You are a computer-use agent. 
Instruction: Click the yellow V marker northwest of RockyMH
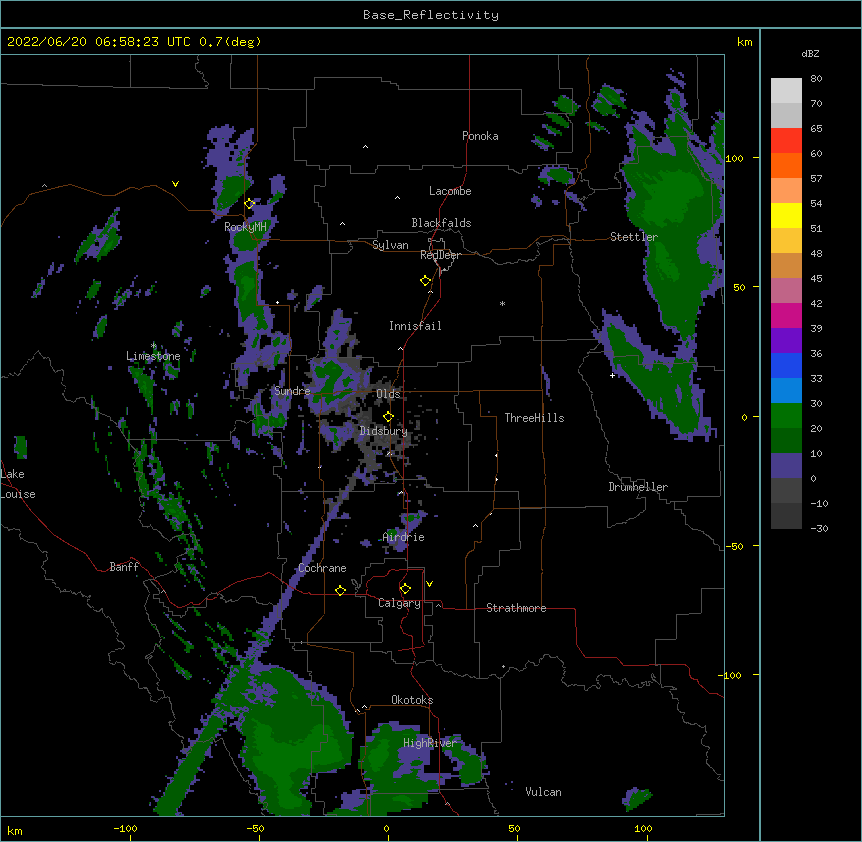click(x=175, y=184)
